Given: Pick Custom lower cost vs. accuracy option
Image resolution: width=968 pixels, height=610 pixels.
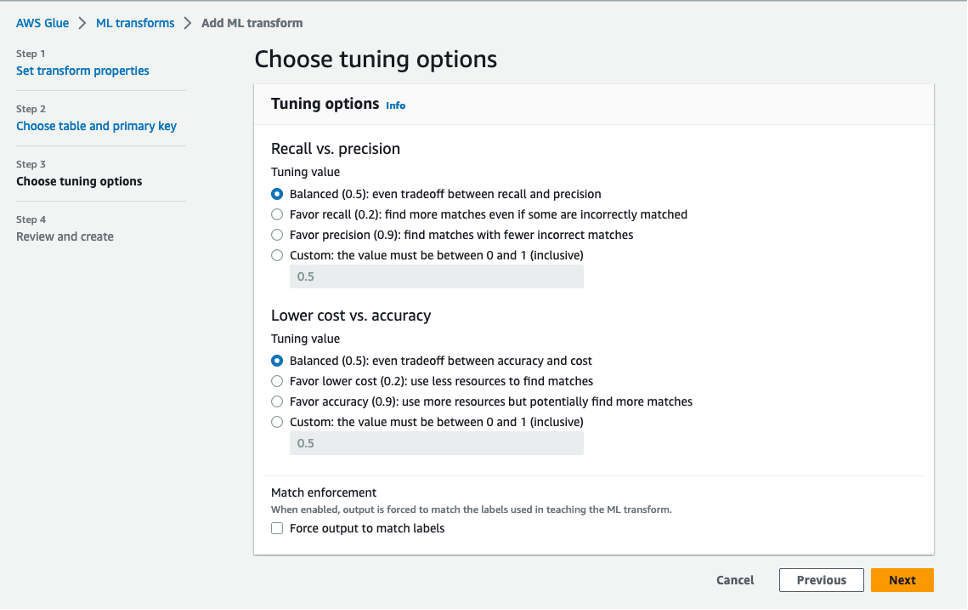Looking at the screenshot, I should [x=277, y=422].
